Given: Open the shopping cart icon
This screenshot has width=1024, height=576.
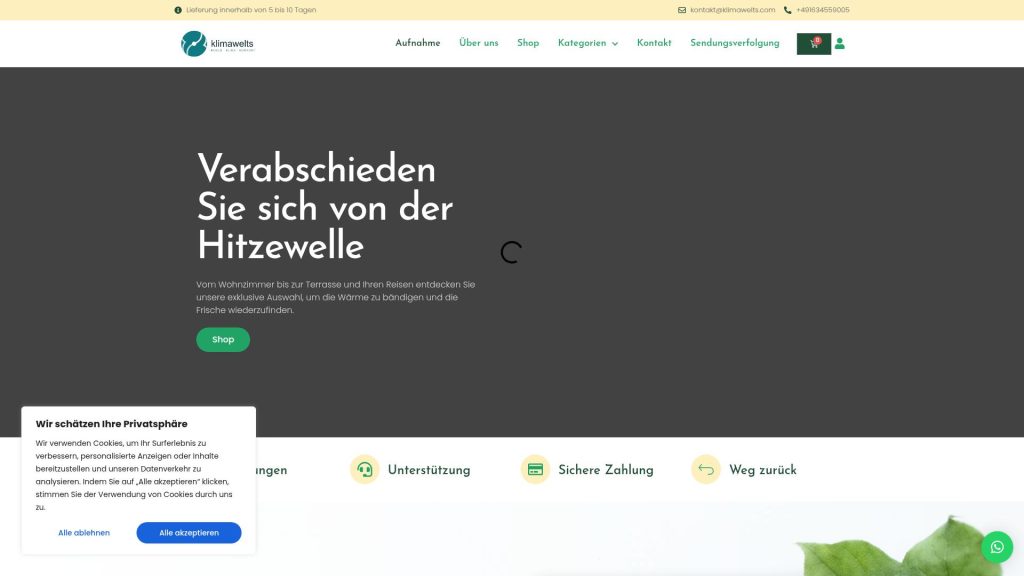Looking at the screenshot, I should click(x=813, y=44).
